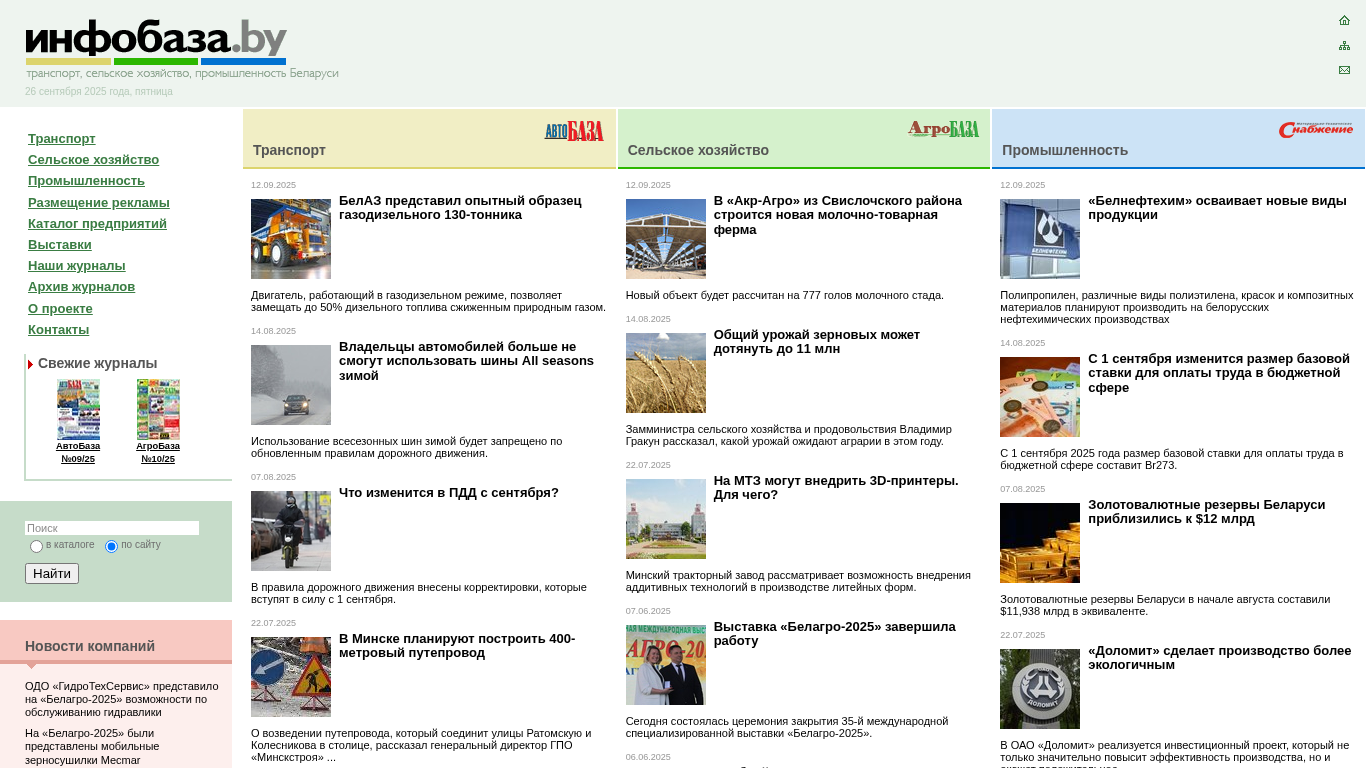
Task: Click the road works signs thumbnail
Action: tap(291, 677)
